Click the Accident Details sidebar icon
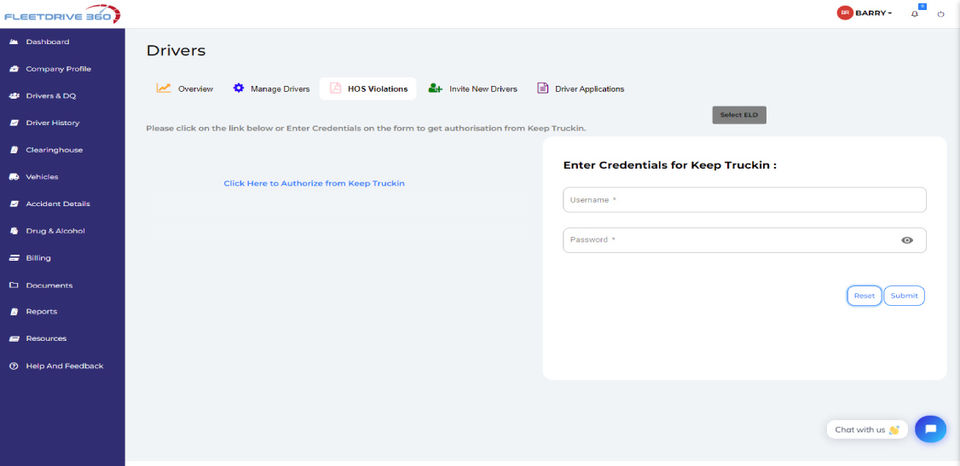 click(x=13, y=204)
